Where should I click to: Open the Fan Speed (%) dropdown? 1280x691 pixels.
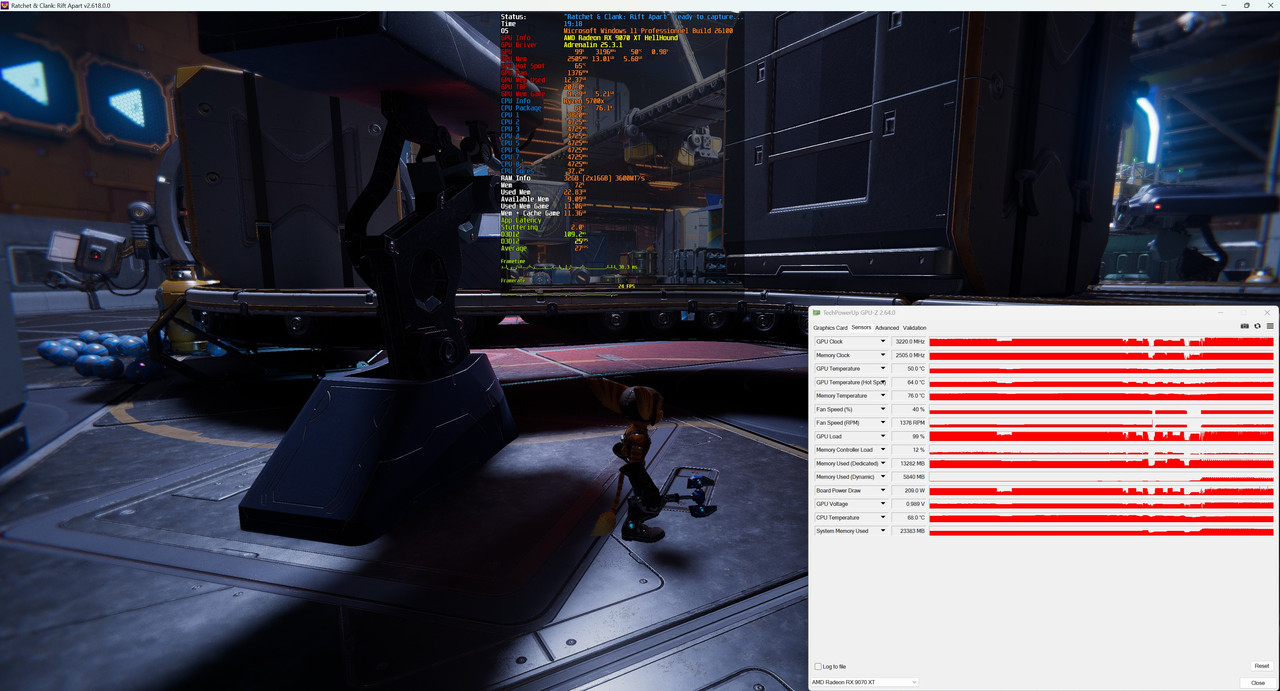click(883, 409)
